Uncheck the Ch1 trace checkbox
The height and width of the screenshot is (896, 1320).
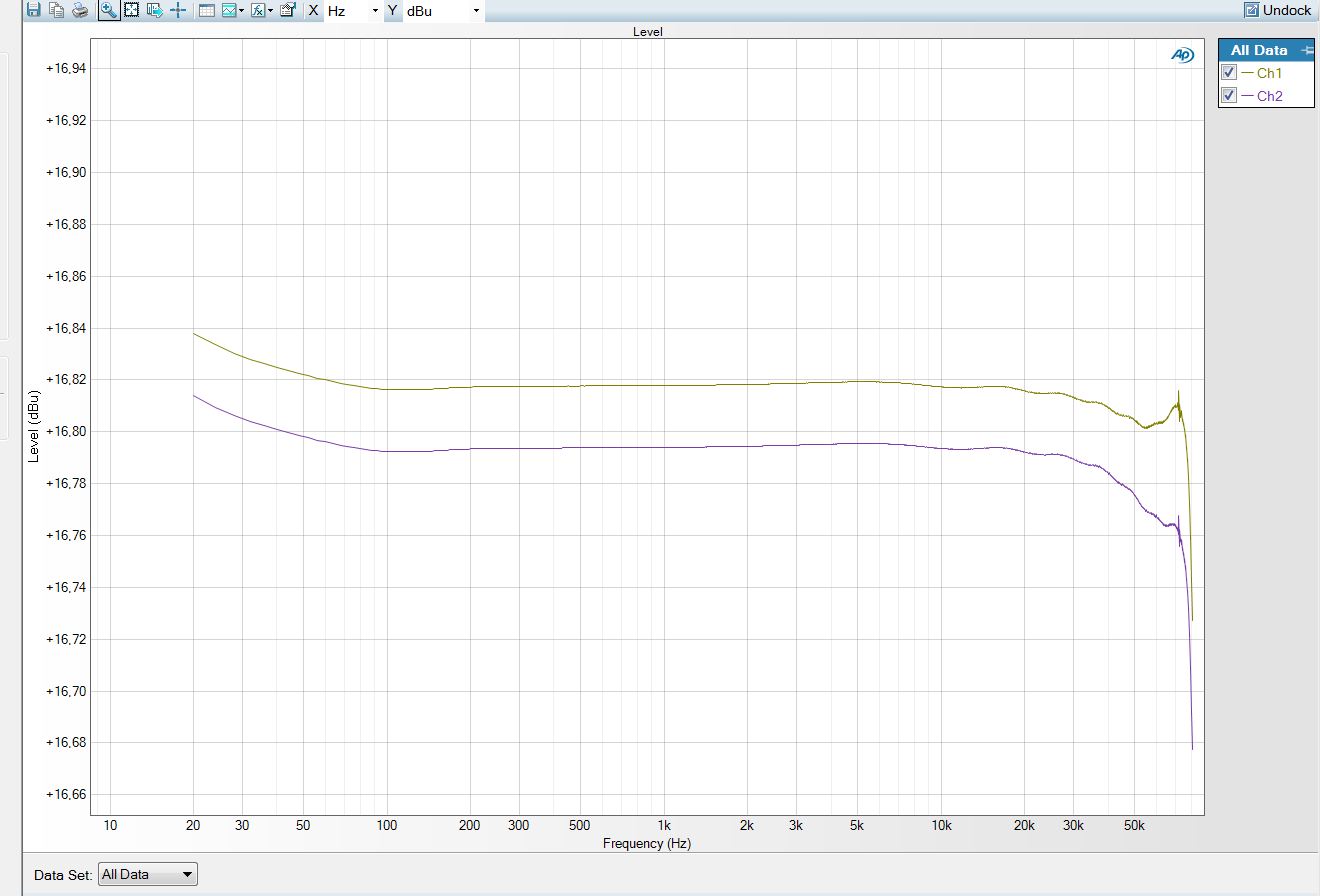(1230, 72)
